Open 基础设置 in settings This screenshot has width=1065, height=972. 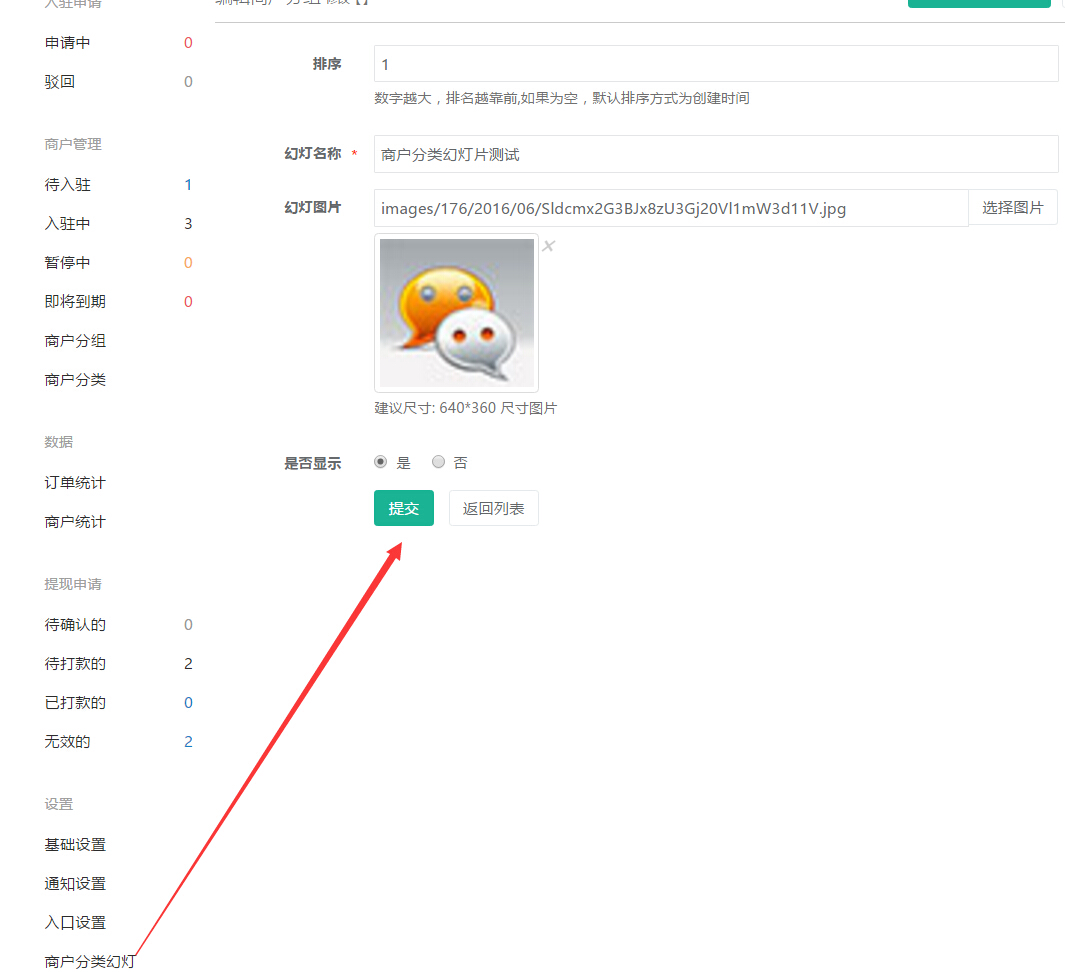click(x=75, y=845)
